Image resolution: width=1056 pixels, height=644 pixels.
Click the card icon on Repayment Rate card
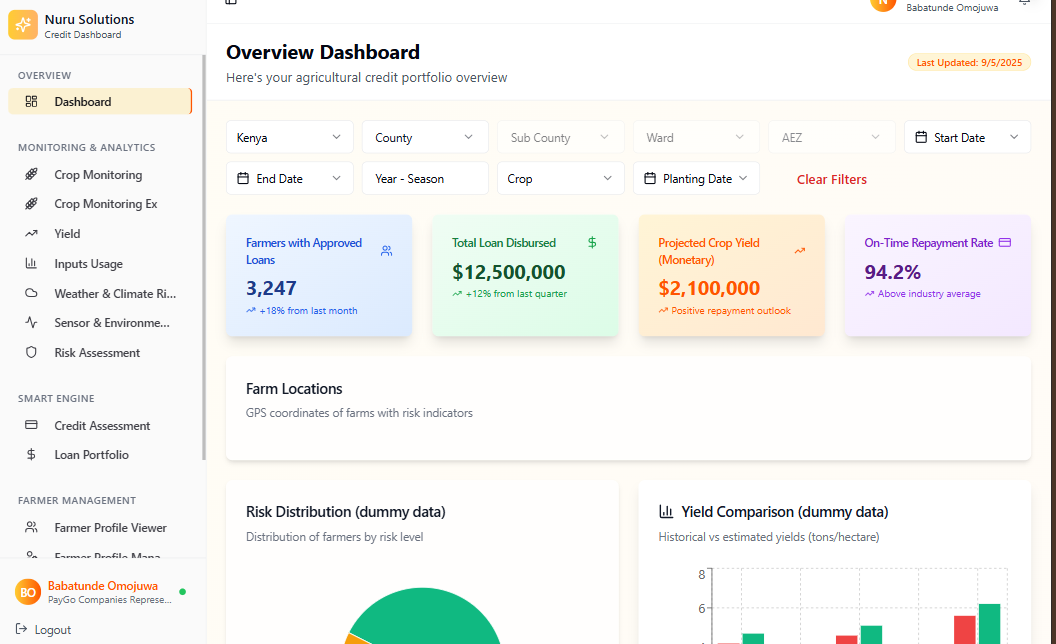[1005, 243]
